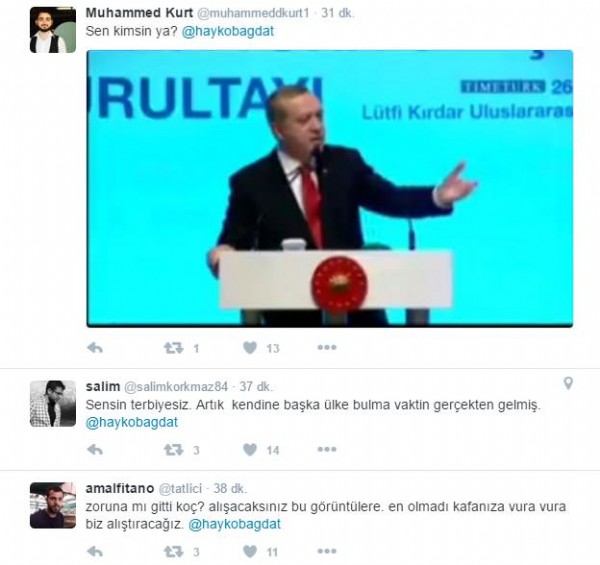Open more options on salim's tweet
Viewport: 600px width, 565px height.
coord(327,449)
